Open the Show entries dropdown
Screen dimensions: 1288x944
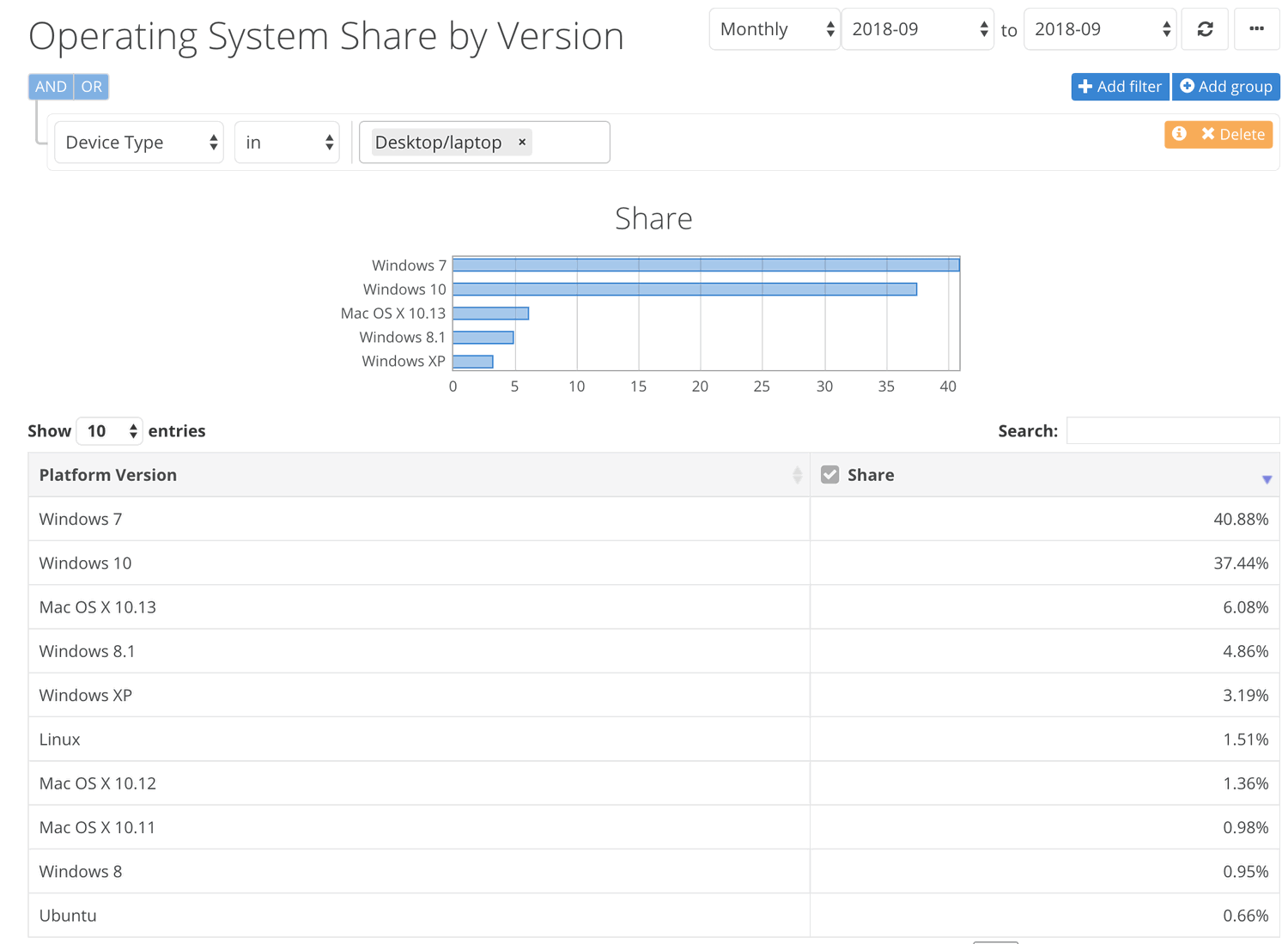(108, 430)
